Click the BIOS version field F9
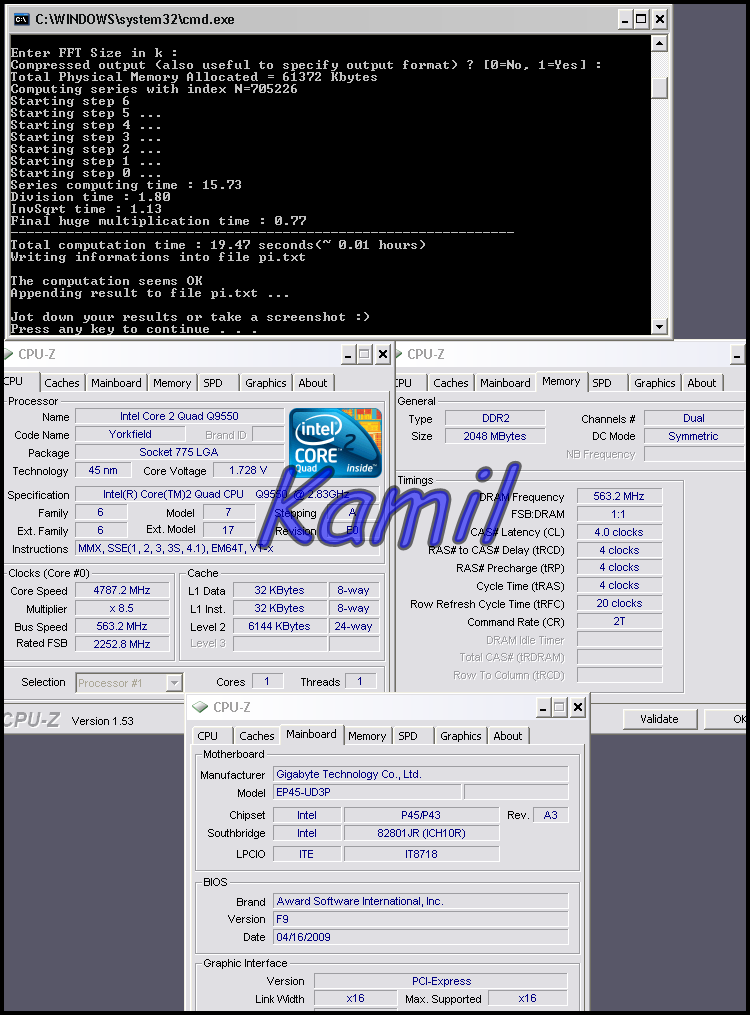The image size is (750, 1015). 421,919
